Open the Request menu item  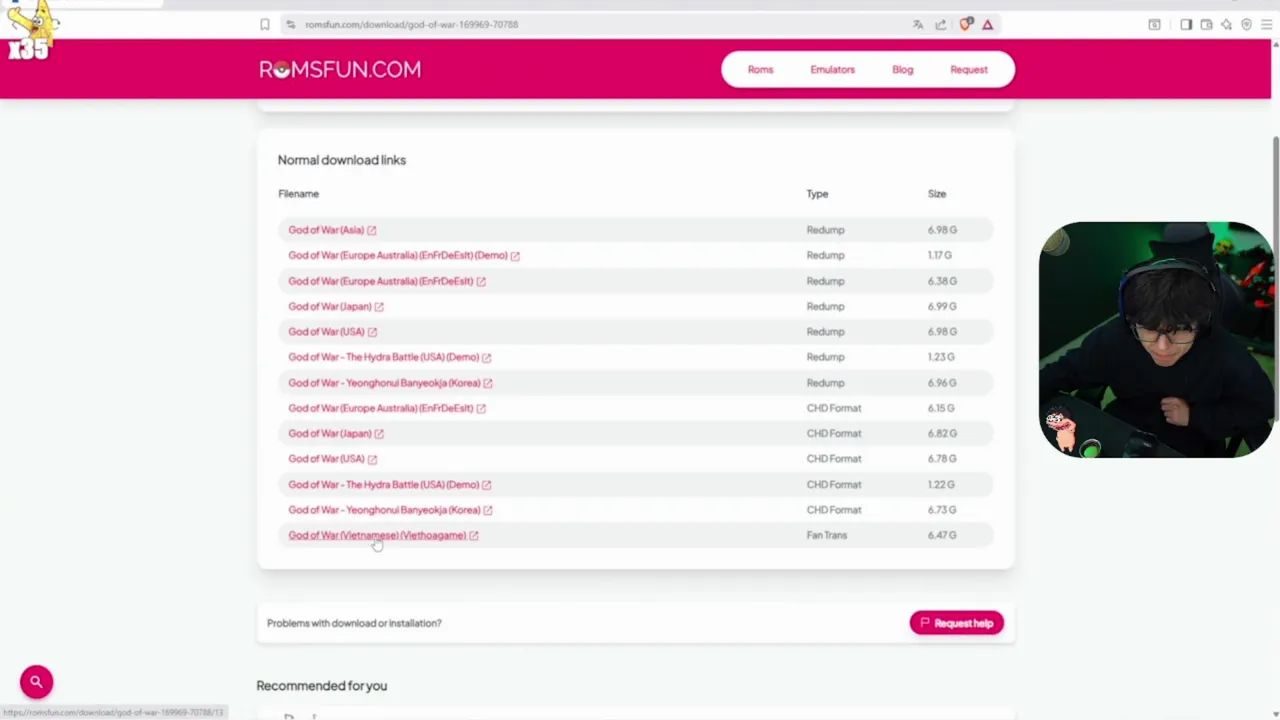pyautogui.click(x=968, y=70)
